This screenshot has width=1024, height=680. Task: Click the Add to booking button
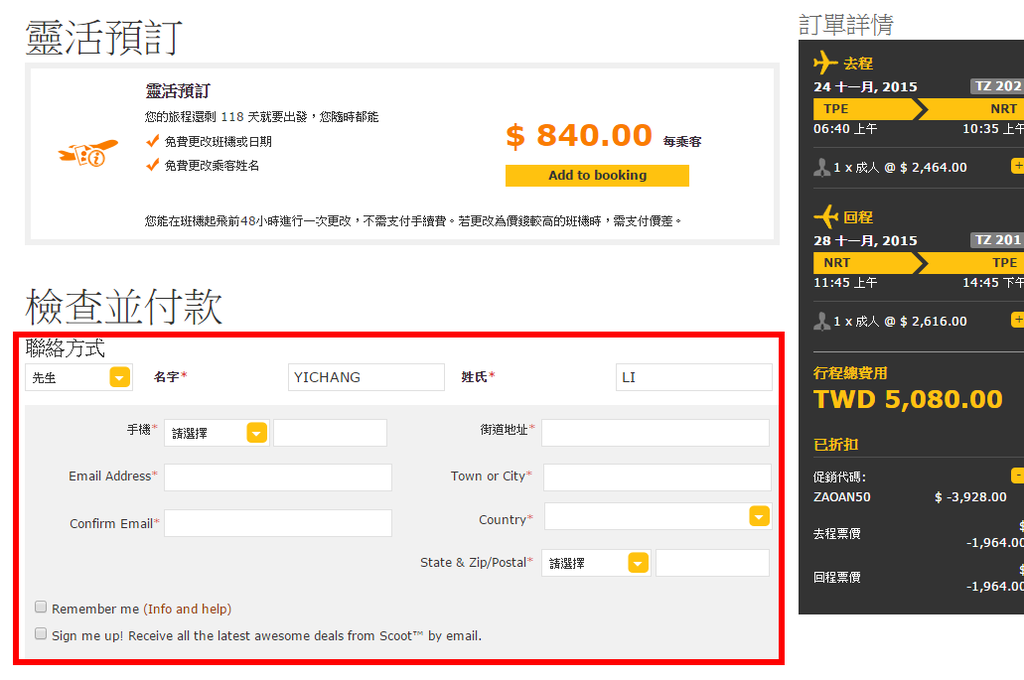coord(597,175)
